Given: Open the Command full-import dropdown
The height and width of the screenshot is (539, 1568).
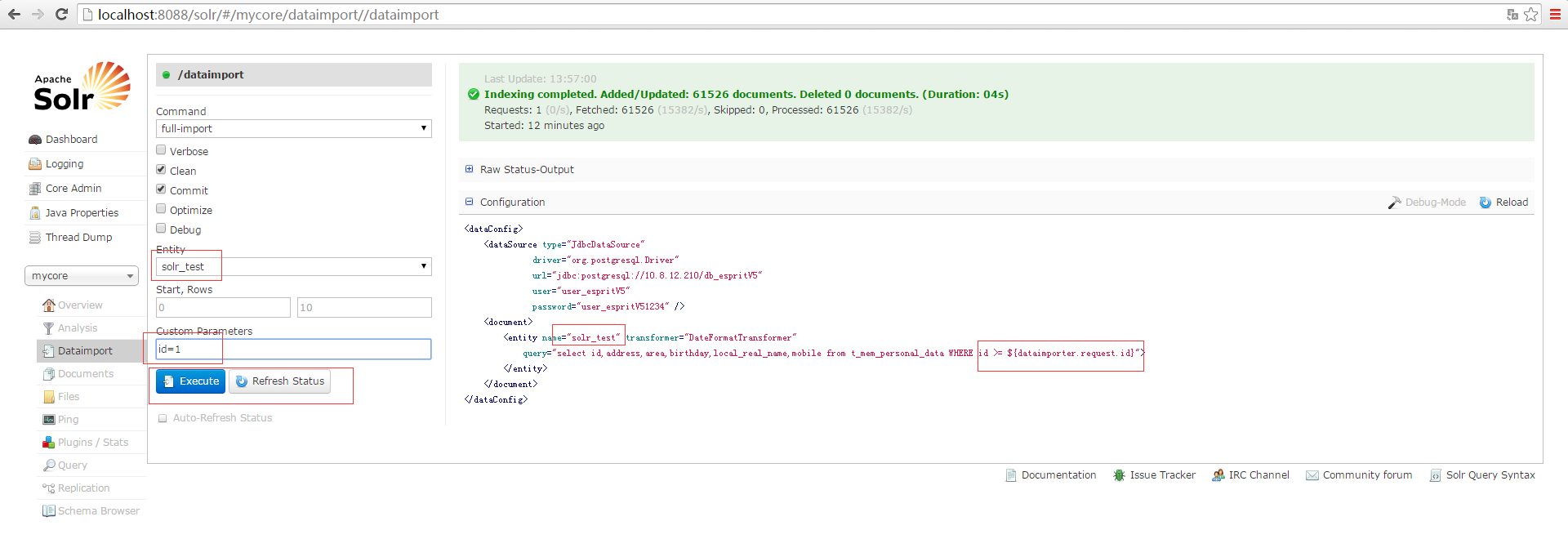Looking at the screenshot, I should tap(294, 129).
